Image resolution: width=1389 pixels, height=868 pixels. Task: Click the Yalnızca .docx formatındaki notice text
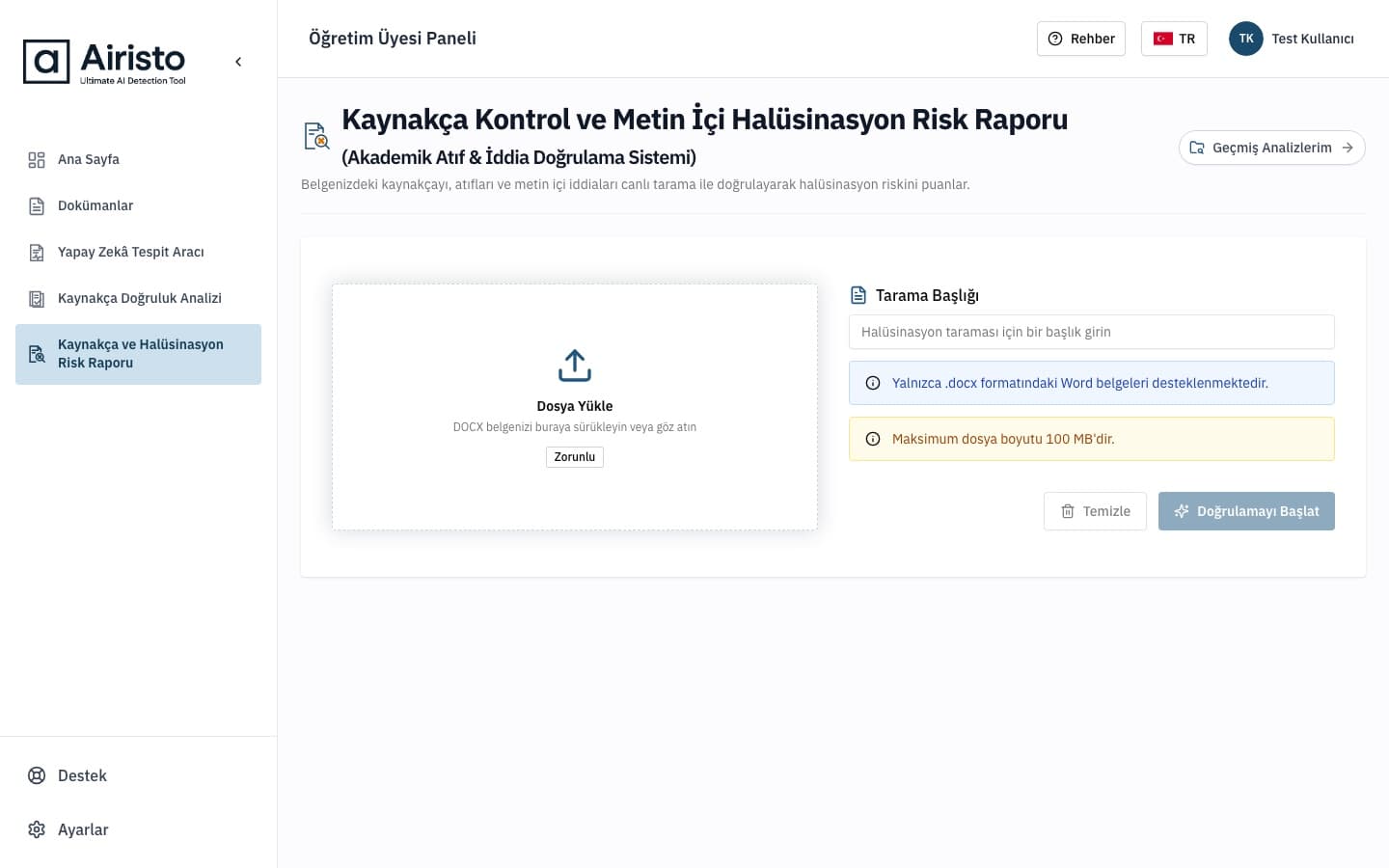(1080, 383)
